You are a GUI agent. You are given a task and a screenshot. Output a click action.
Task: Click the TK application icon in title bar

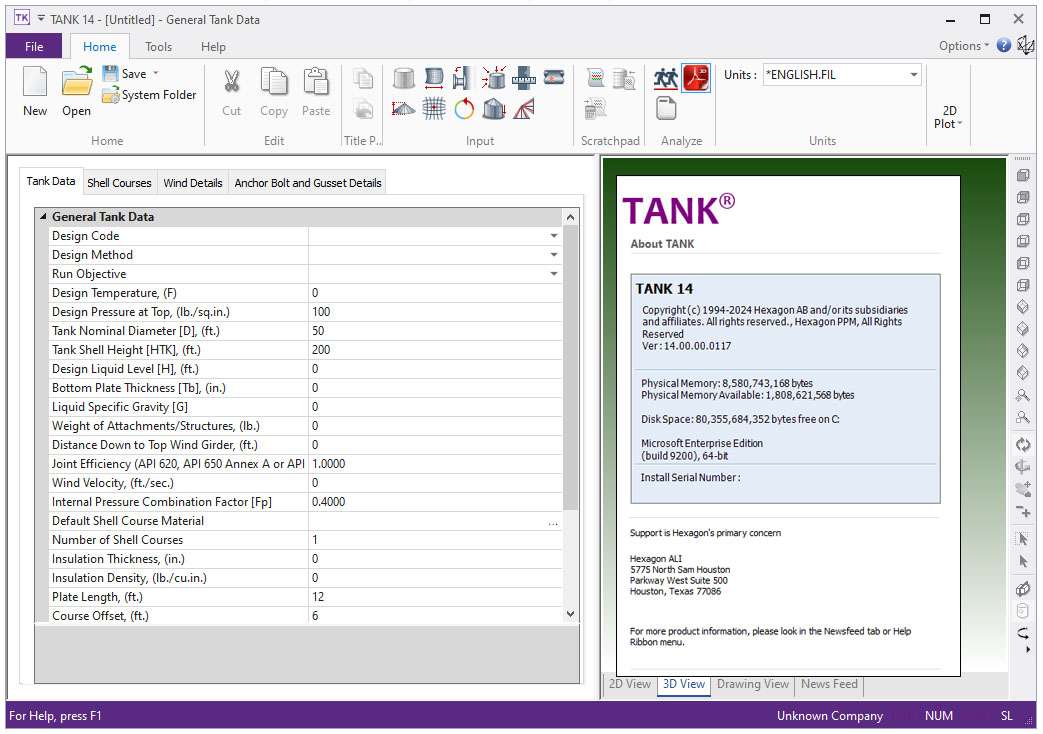[21, 19]
